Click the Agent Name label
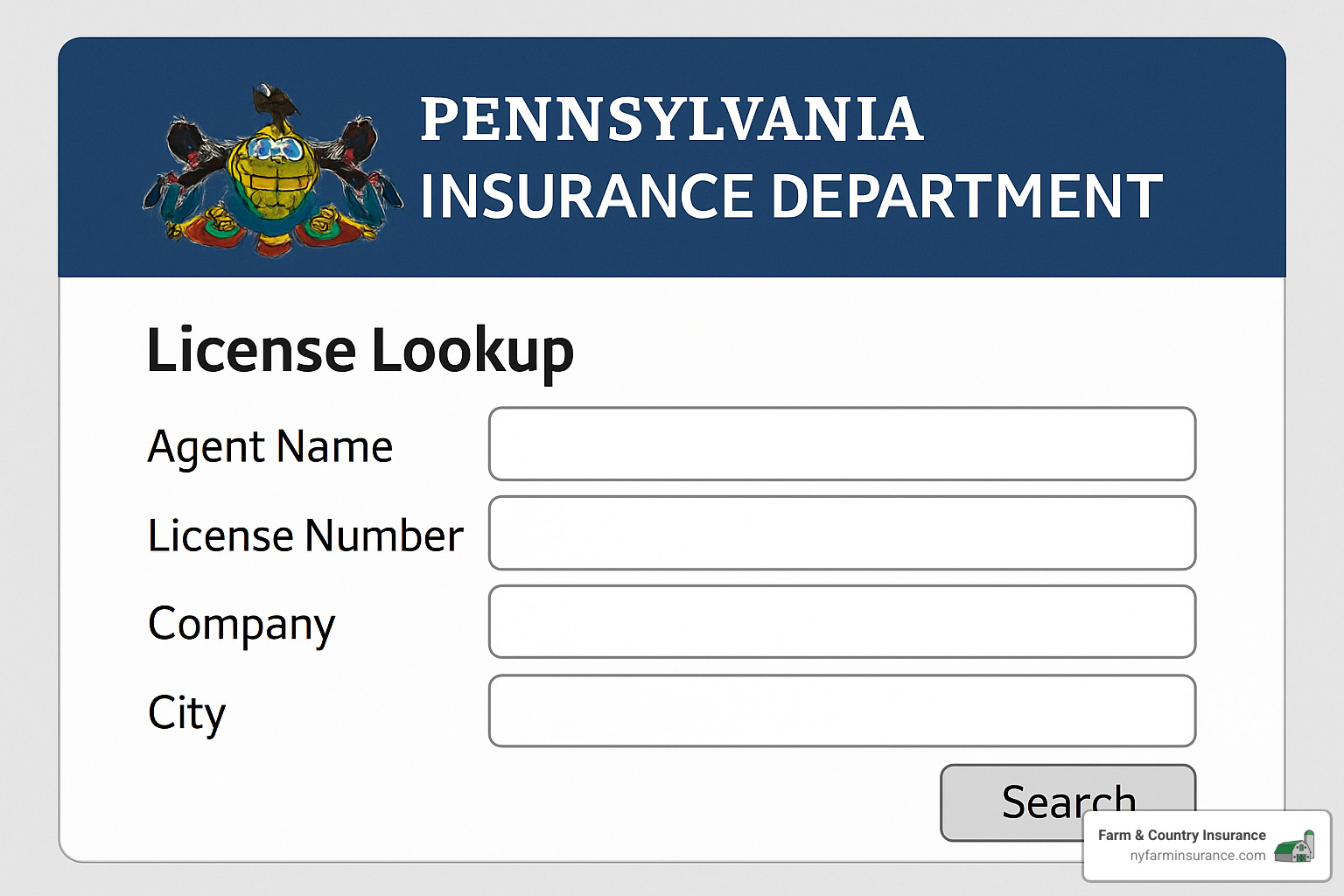Screen dimensions: 1344x896 click(269, 446)
